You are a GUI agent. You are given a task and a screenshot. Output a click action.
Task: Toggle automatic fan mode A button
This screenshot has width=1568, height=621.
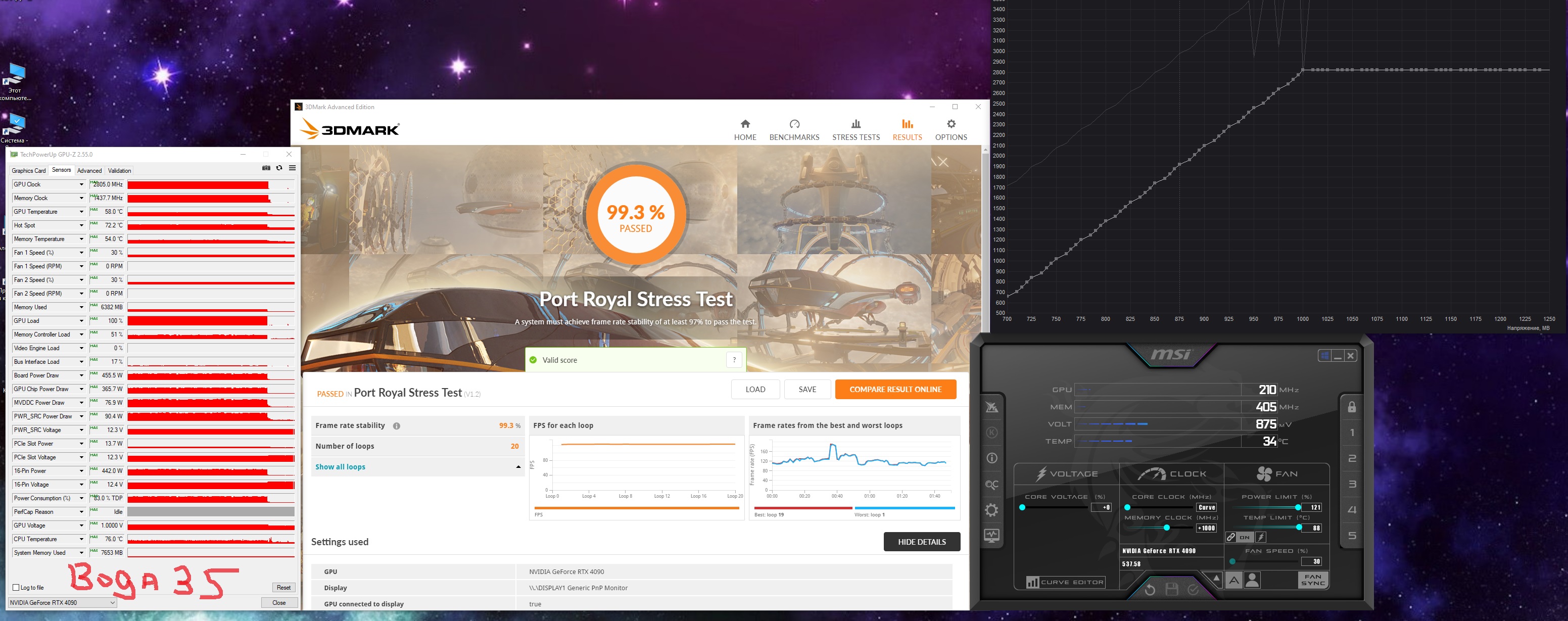(1234, 580)
